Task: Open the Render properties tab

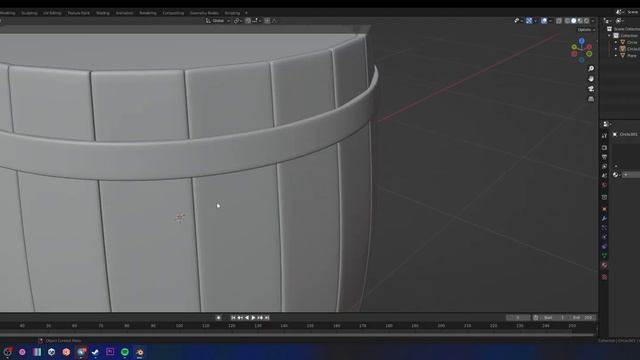Action: [x=604, y=148]
